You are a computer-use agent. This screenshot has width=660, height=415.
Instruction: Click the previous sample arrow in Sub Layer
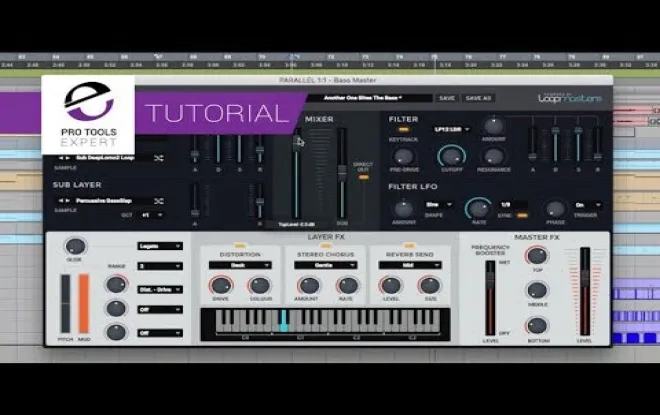pos(61,201)
